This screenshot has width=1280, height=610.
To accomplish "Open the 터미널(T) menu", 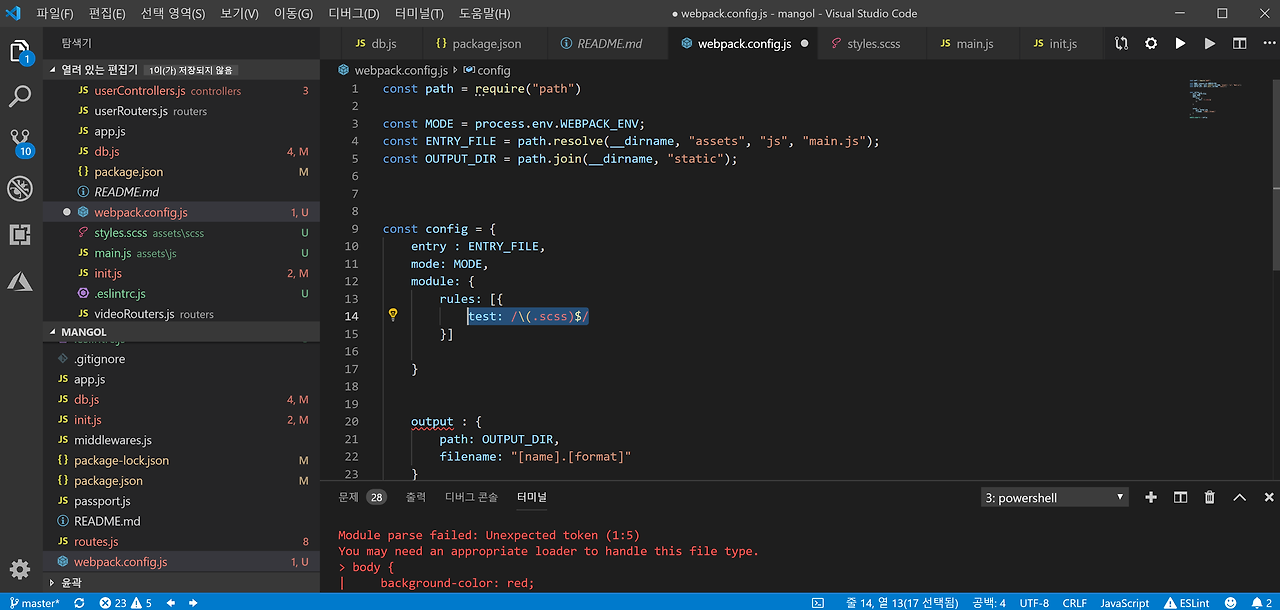I will tap(419, 14).
